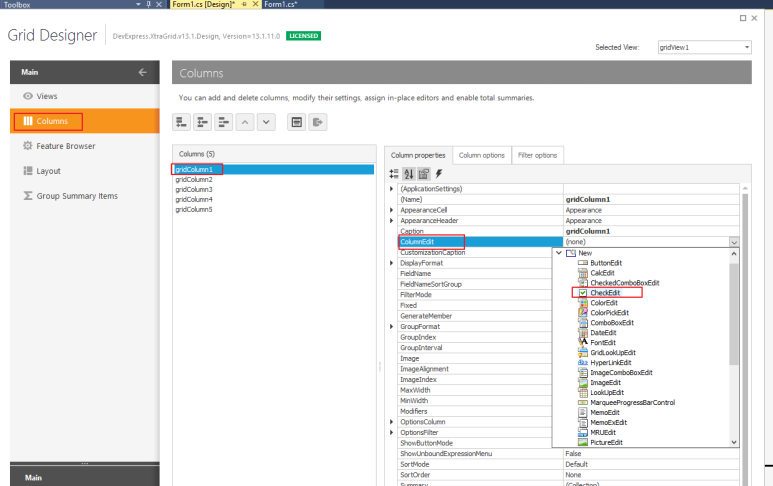Select gridColumn2 in the columns list

point(194,179)
